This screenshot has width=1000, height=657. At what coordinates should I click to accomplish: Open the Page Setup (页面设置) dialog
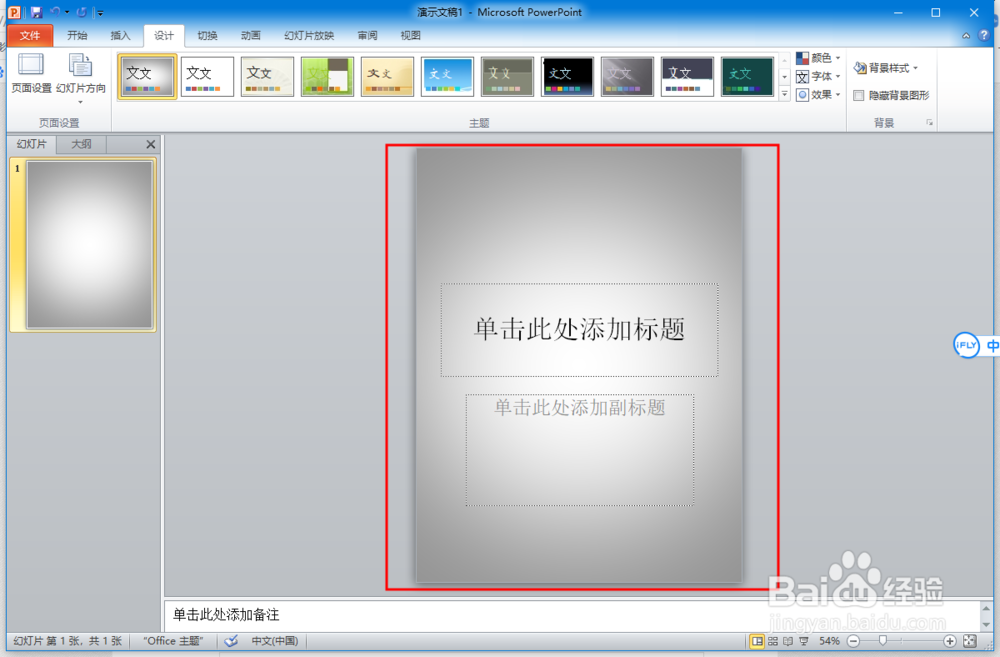click(31, 70)
